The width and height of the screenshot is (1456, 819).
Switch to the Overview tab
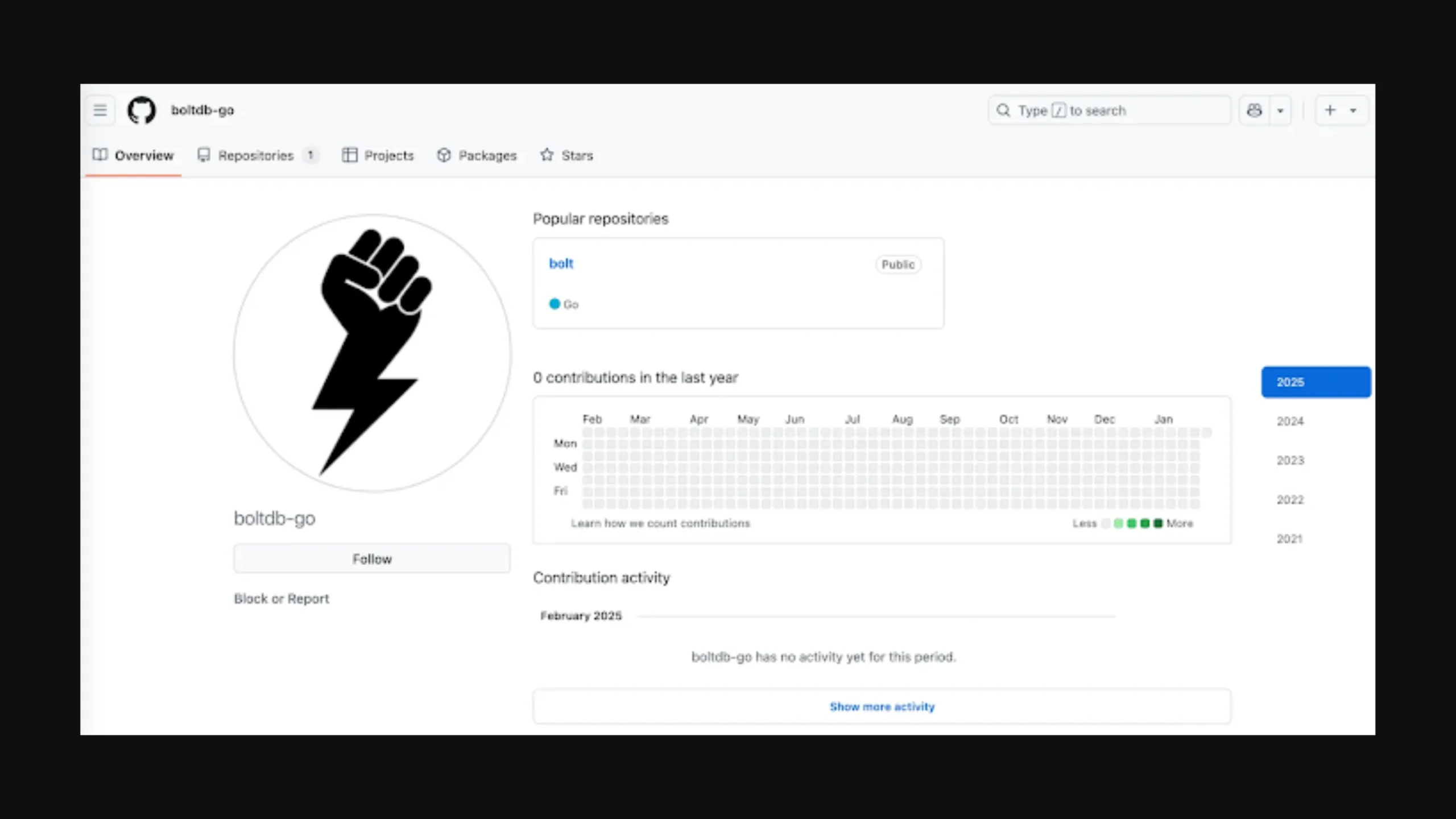(x=133, y=155)
